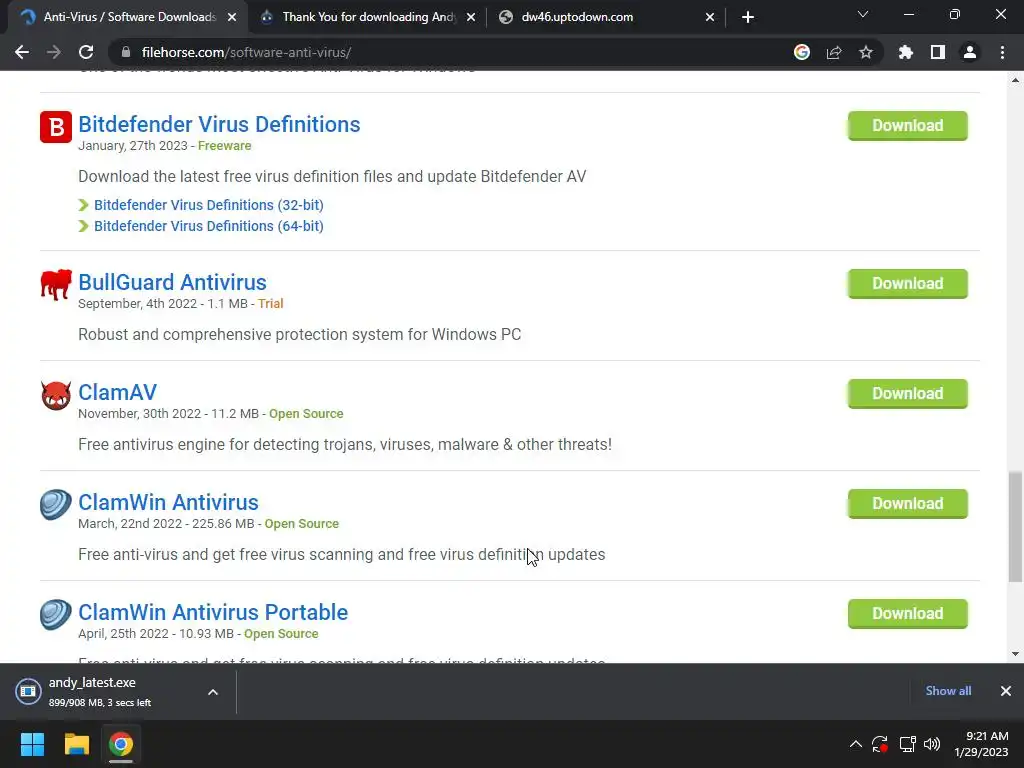Download ClamAV
This screenshot has width=1024, height=768.
(908, 393)
